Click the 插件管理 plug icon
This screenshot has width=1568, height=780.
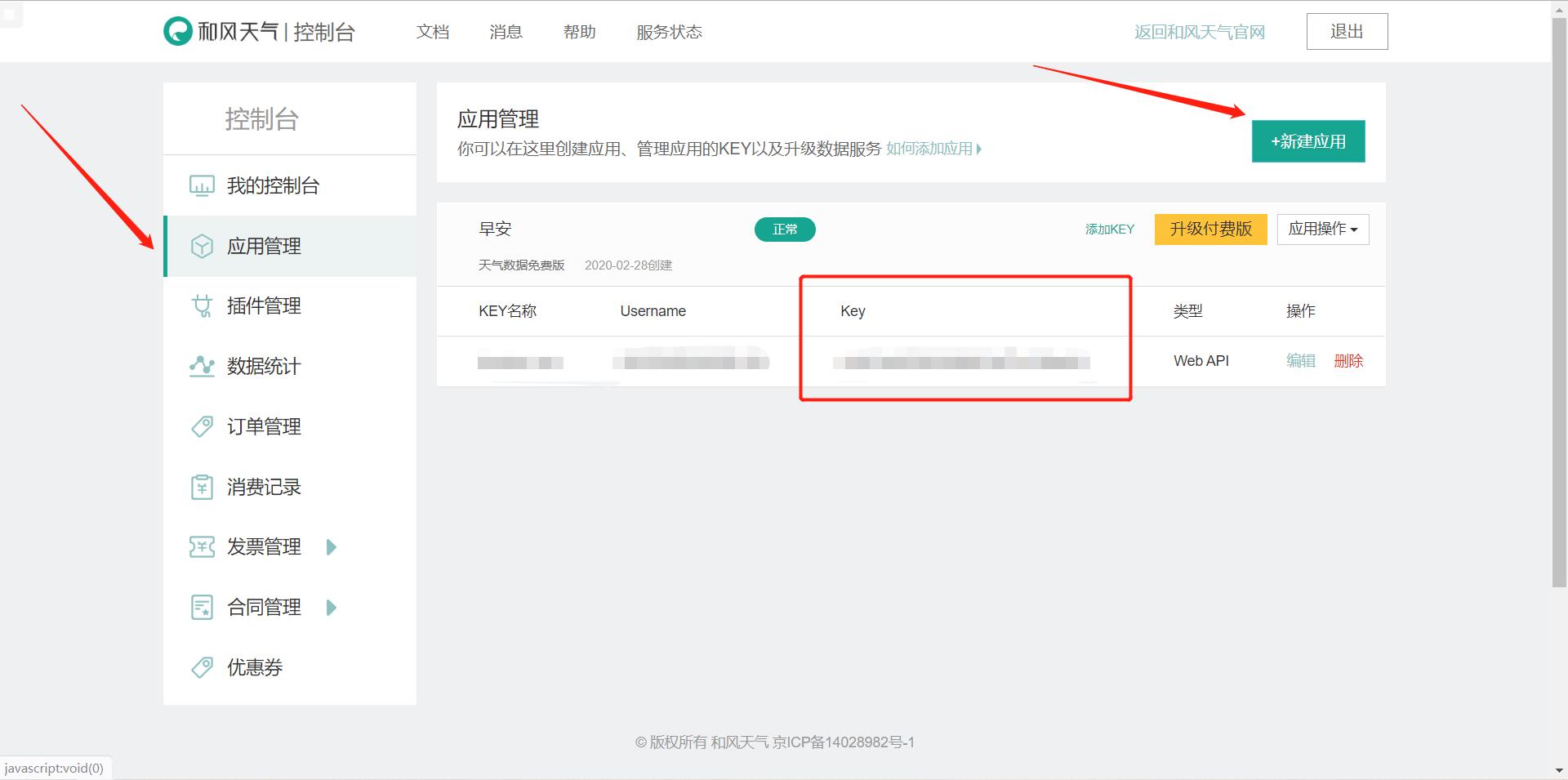click(202, 306)
